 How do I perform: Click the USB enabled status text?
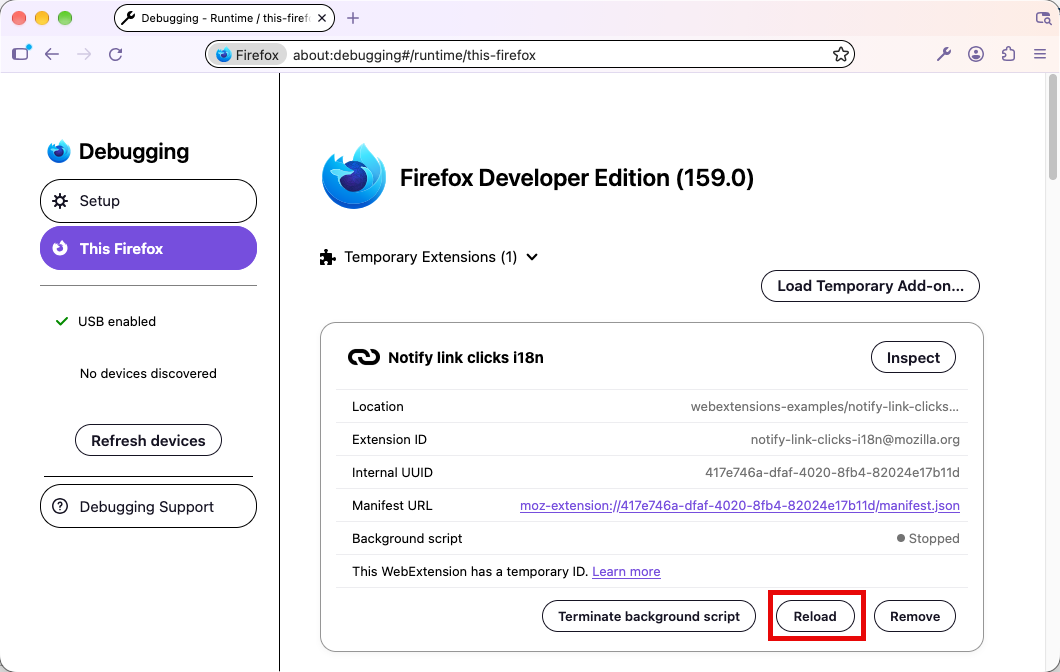tap(117, 322)
